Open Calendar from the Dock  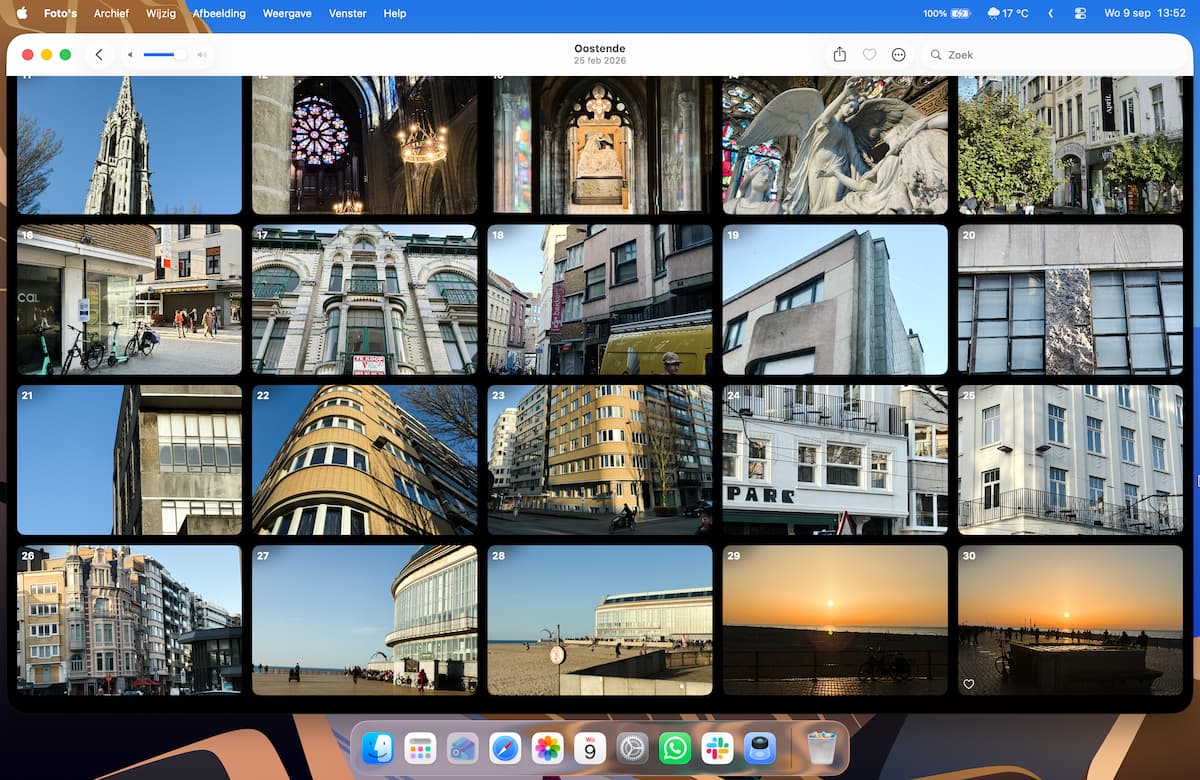590,748
